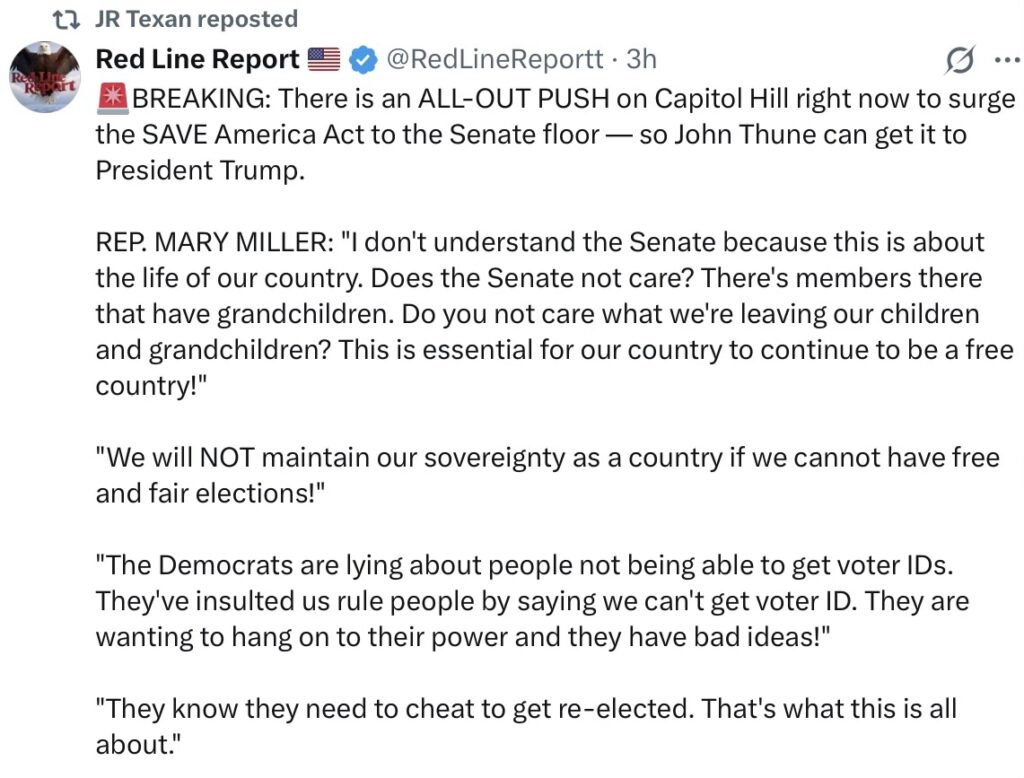Click the blue verified checkmark badge
The width and height of the screenshot is (1024, 778).
point(363,60)
